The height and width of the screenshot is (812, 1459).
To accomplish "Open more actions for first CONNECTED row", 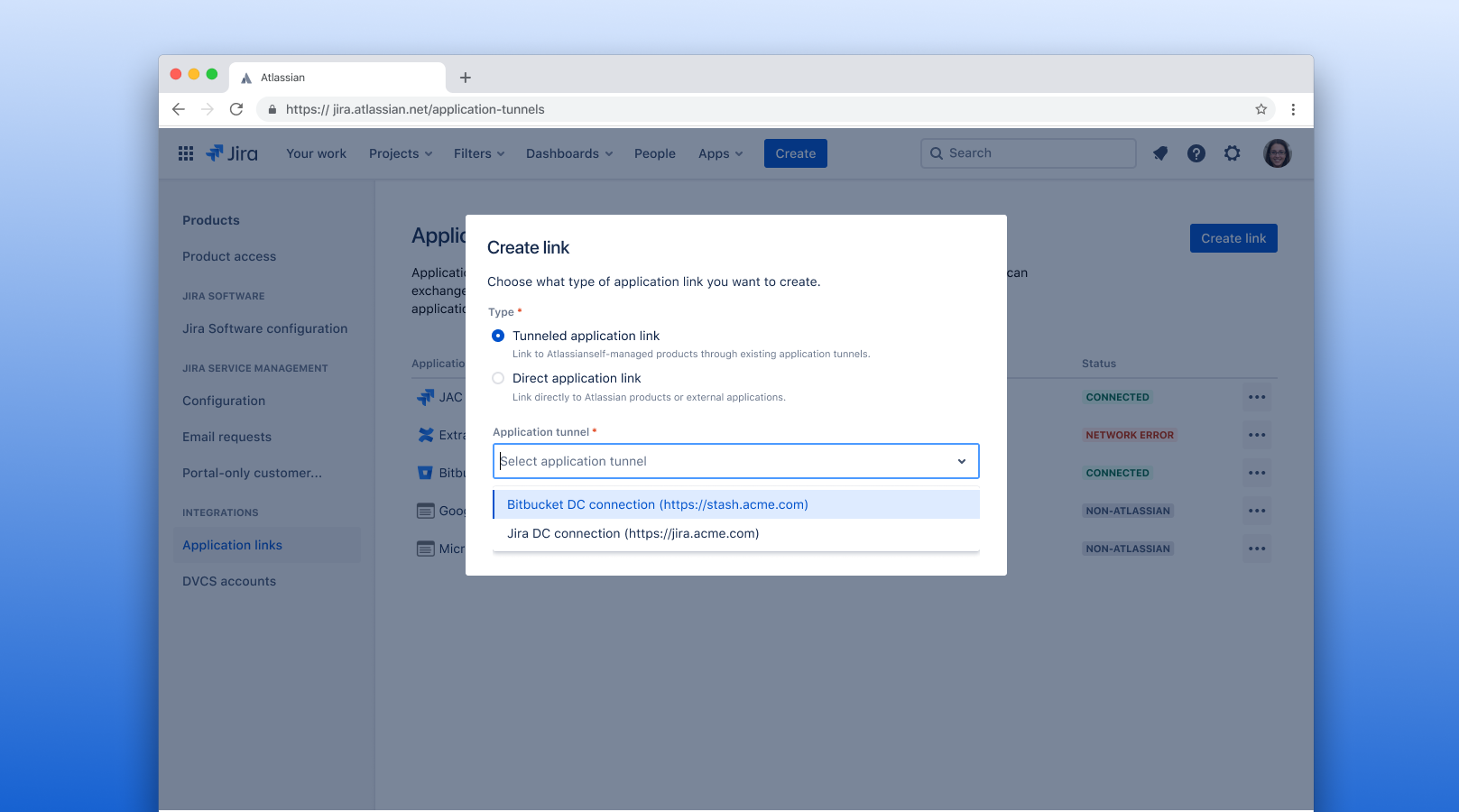I will [1257, 397].
